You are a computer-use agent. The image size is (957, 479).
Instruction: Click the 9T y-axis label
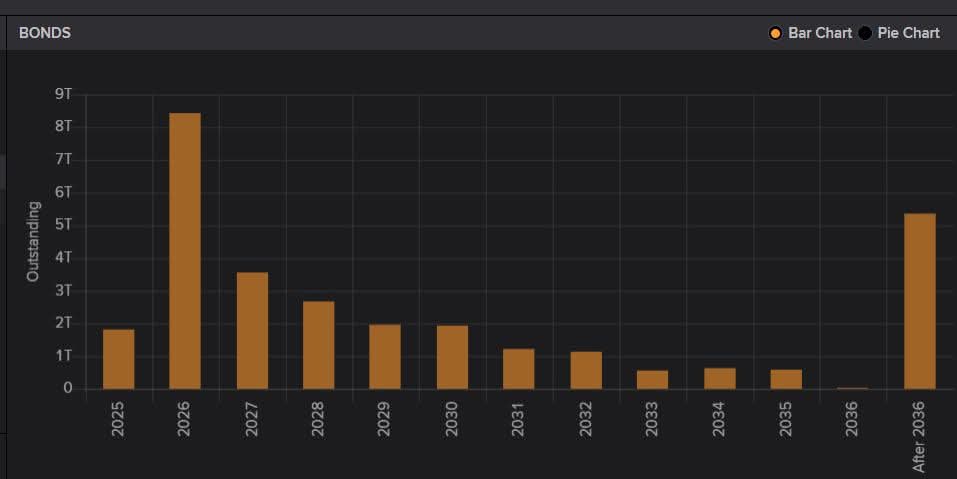pos(64,94)
